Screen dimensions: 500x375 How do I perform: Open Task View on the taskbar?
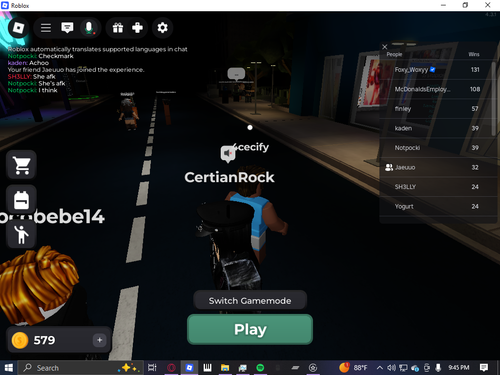pyautogui.click(x=152, y=368)
